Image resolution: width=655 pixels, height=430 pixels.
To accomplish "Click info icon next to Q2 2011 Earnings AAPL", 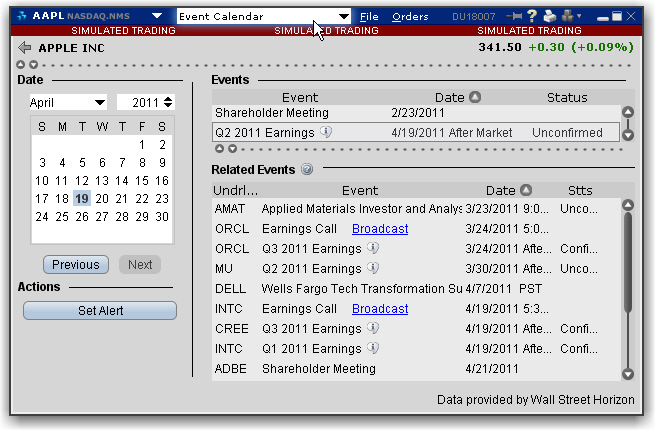I will [x=326, y=132].
